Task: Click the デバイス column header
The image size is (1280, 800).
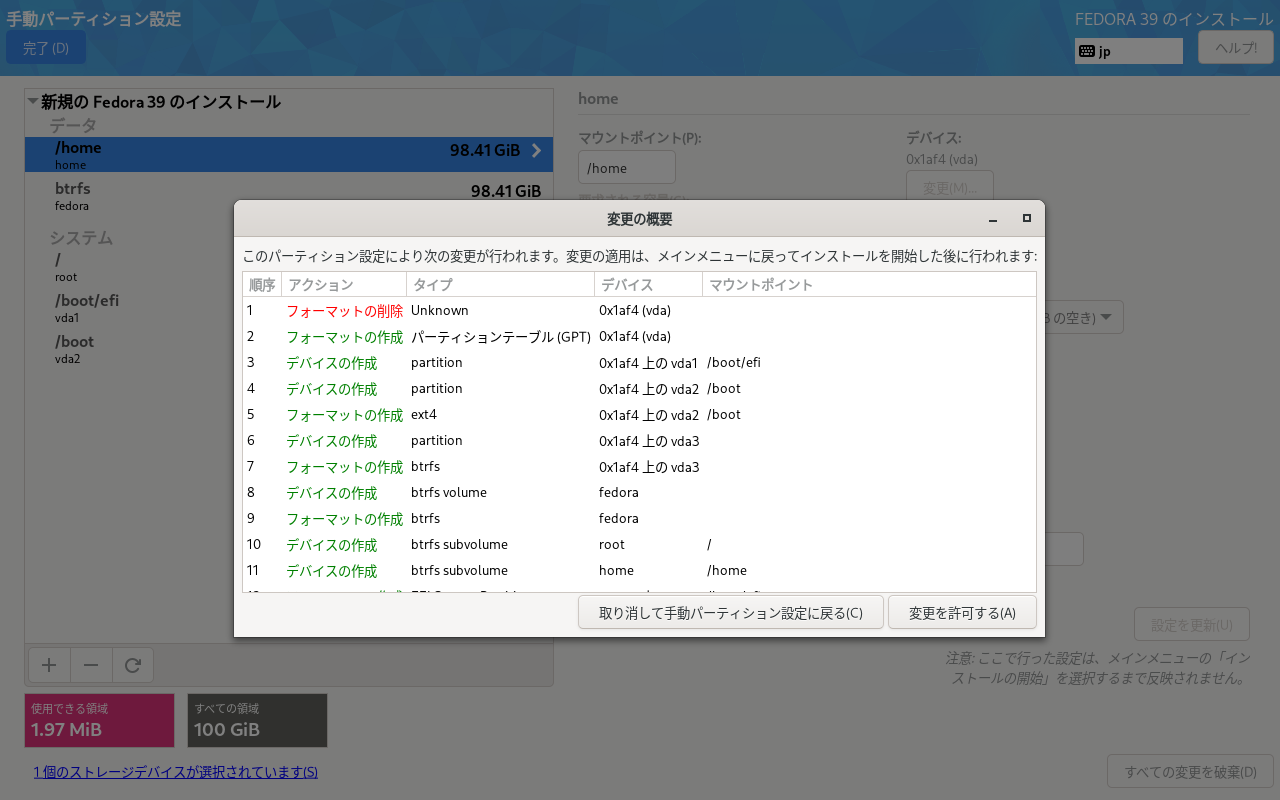Action: 648,285
